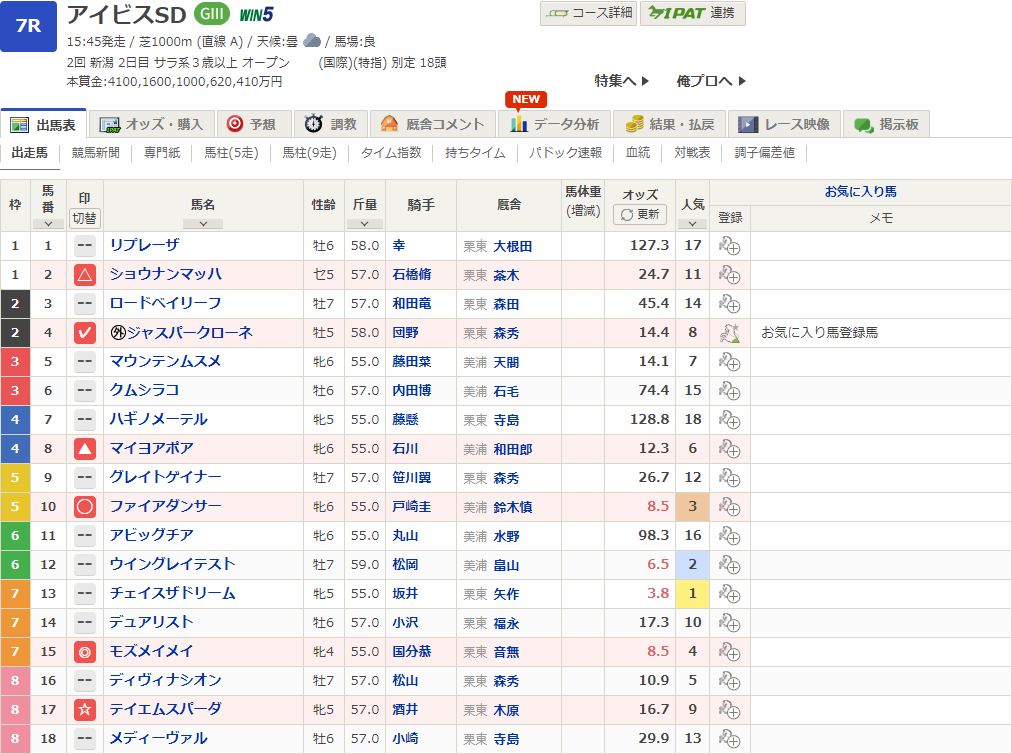The width and height of the screenshot is (1012, 754).
Task: Click the オッズ 更新 refresh icon
Action: (x=625, y=217)
